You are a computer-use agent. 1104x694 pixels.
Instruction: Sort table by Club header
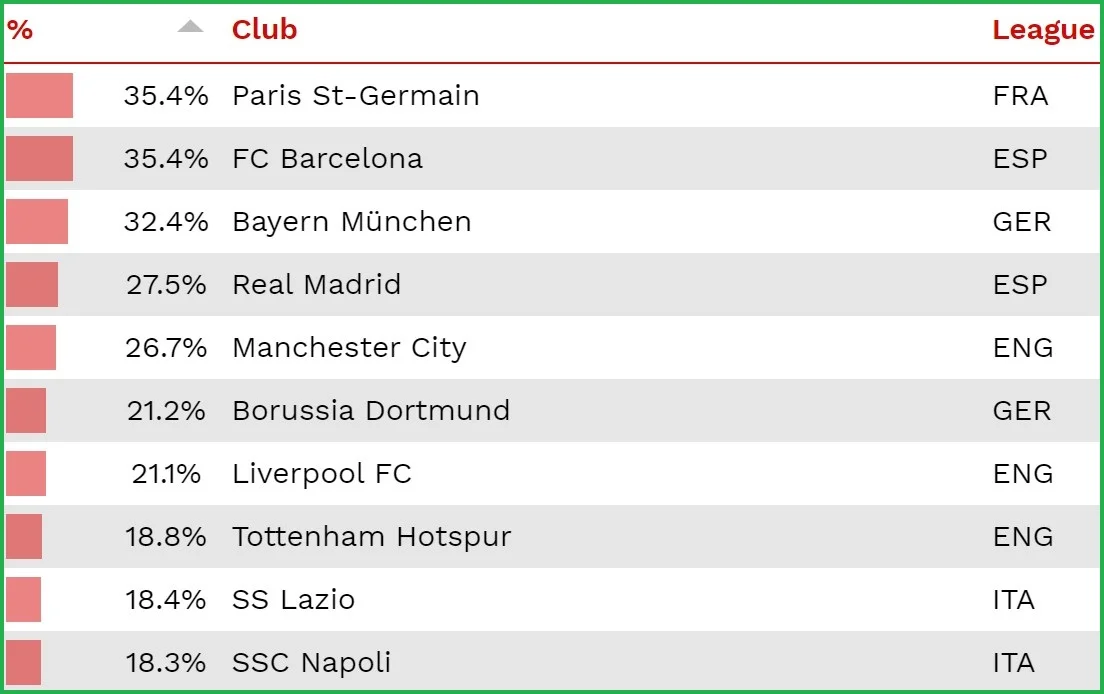click(x=264, y=30)
